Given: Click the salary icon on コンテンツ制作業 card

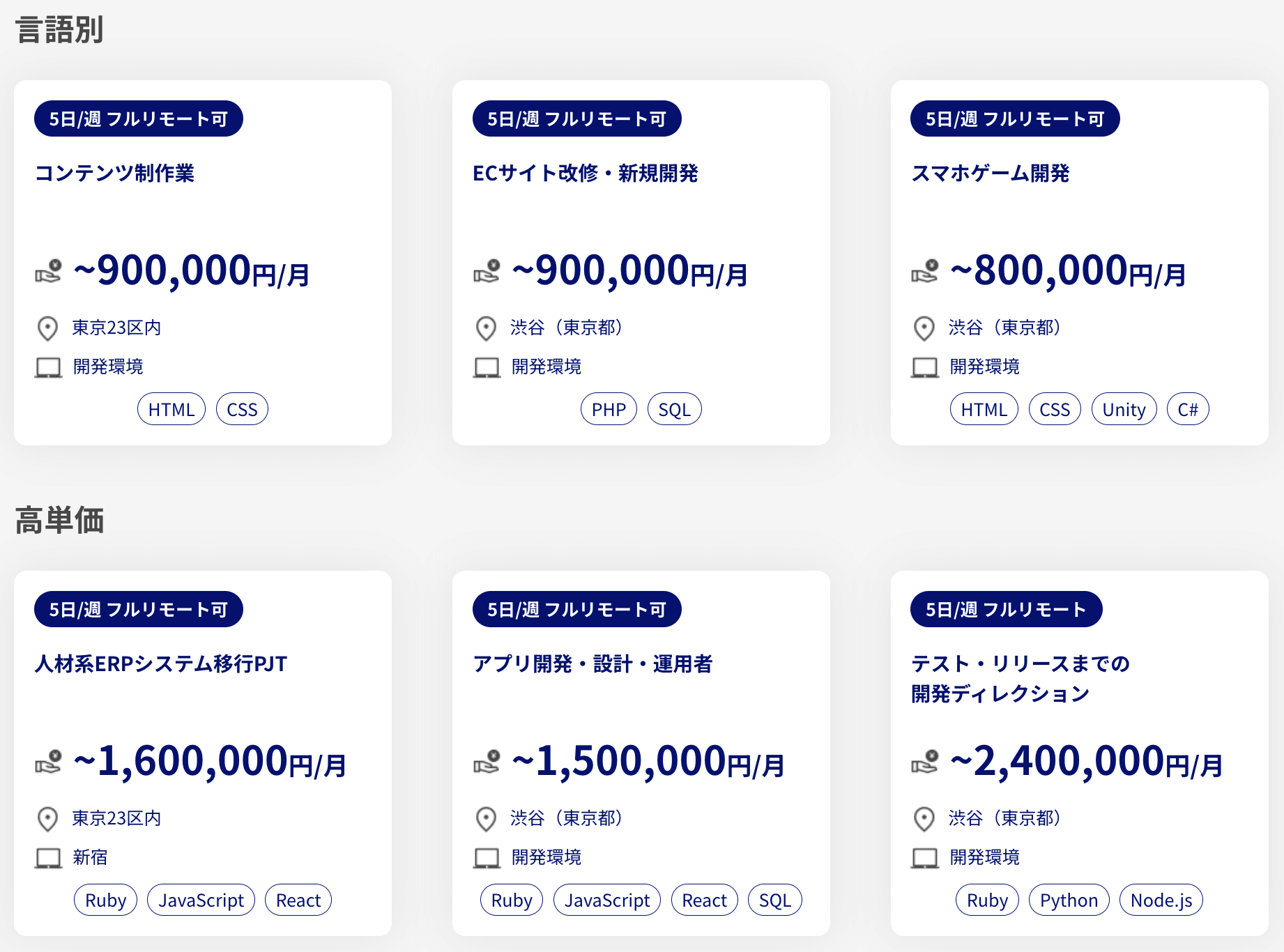Looking at the screenshot, I should 48,271.
